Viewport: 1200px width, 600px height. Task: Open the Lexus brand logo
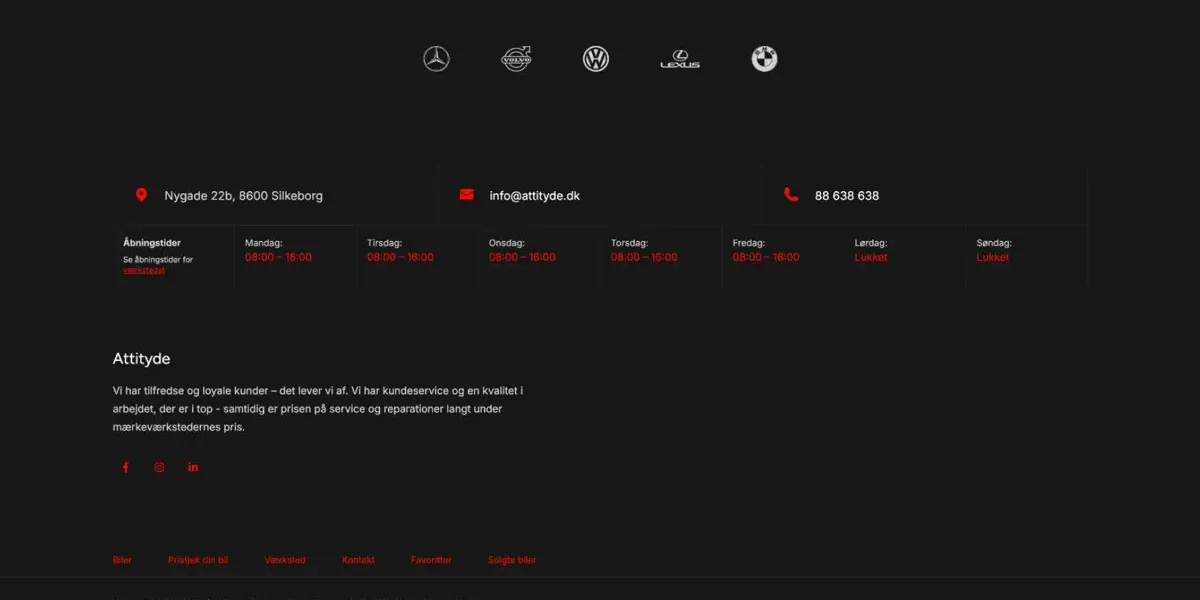click(680, 60)
